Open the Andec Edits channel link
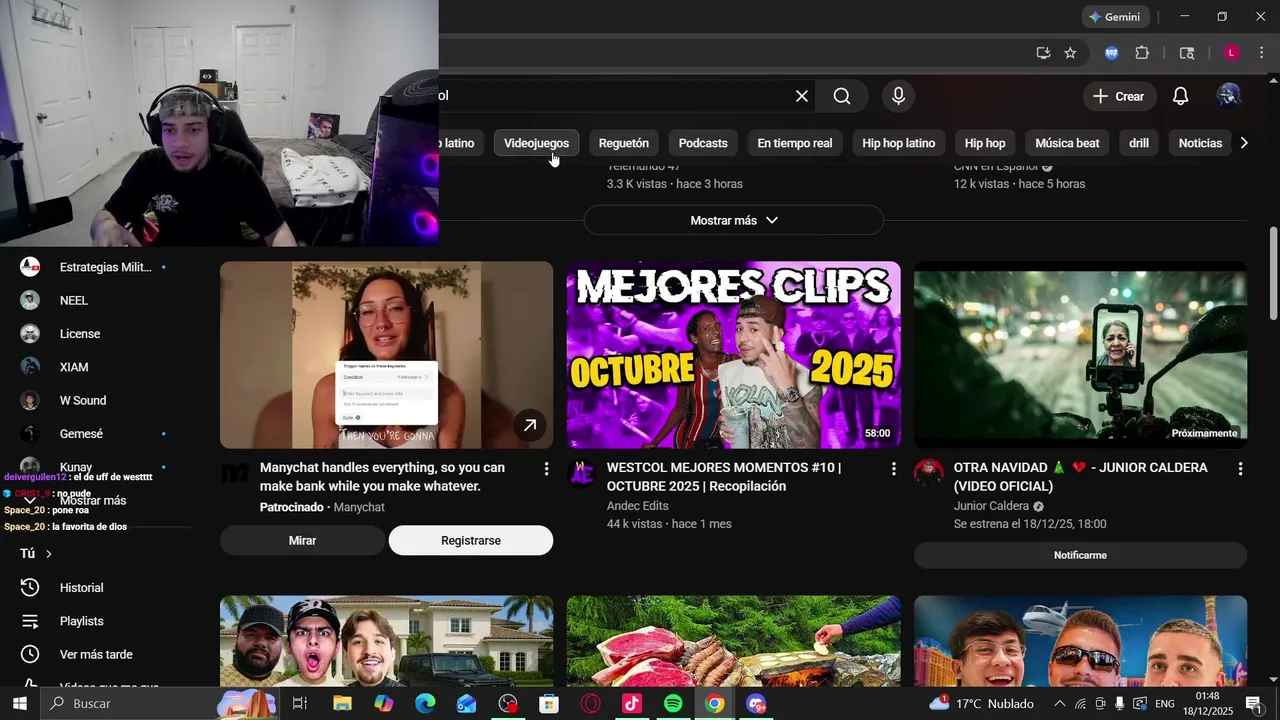Viewport: 1280px width, 720px height. [637, 506]
